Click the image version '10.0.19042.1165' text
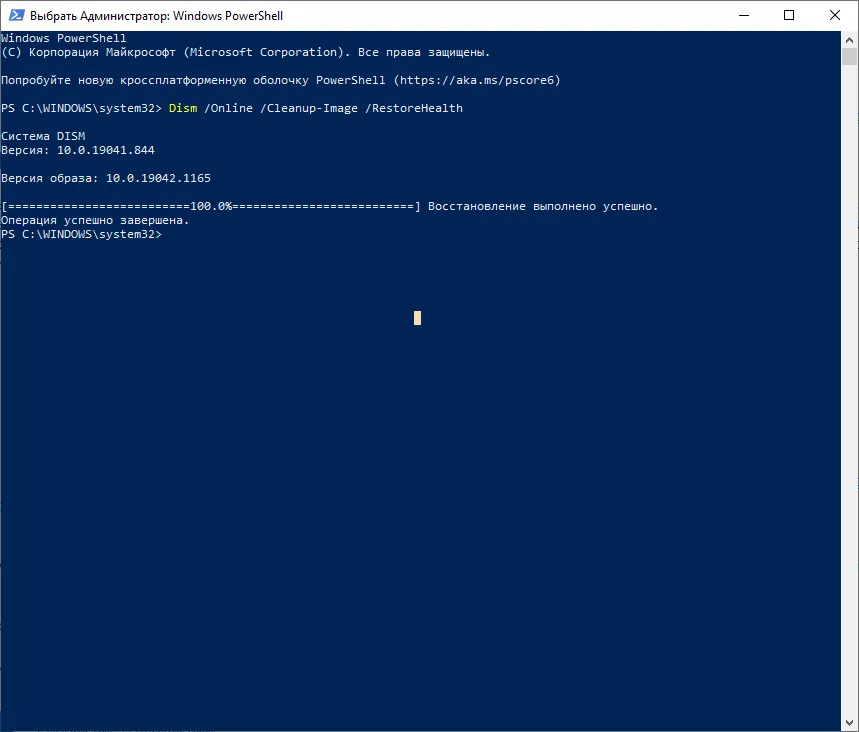 point(158,178)
